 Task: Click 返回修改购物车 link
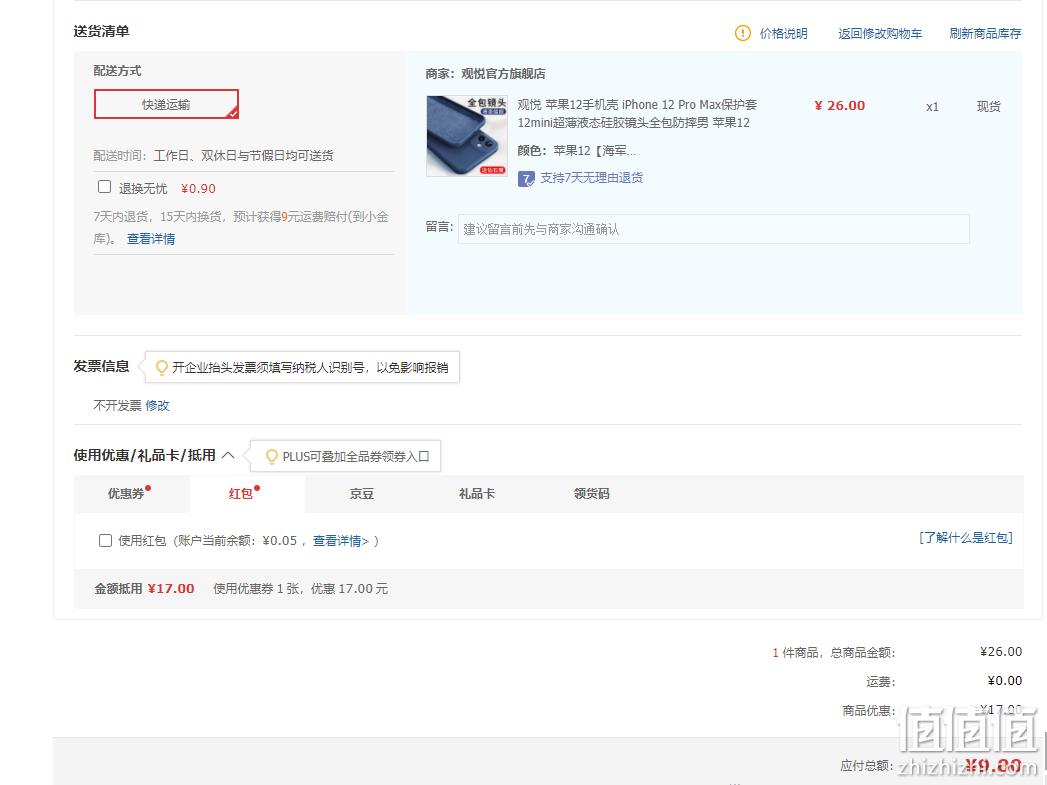[880, 33]
